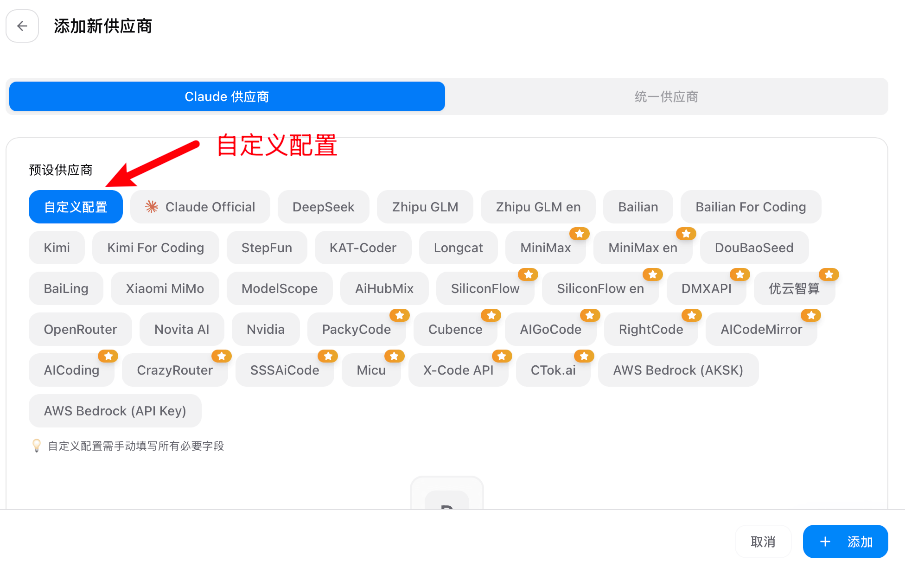Go back with the arrow button

tap(22, 26)
